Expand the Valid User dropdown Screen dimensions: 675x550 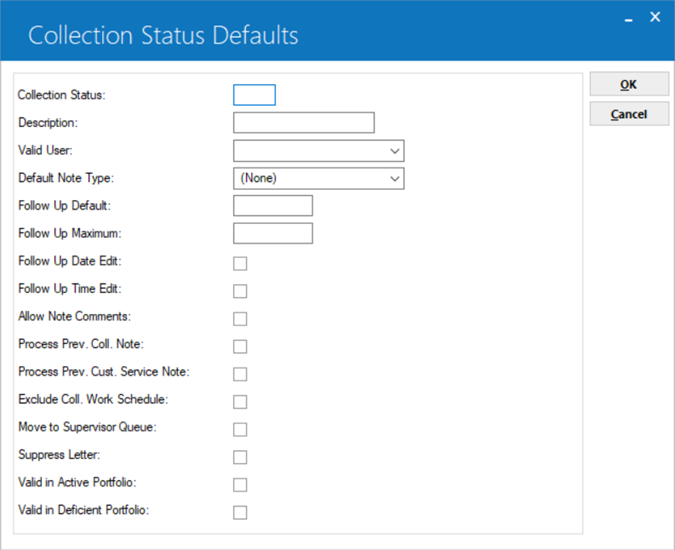point(319,151)
